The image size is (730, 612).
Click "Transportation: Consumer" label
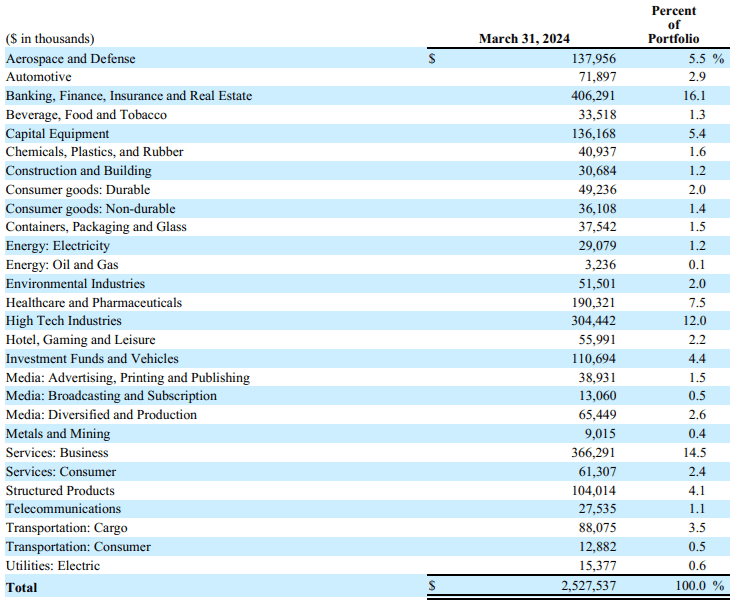(78, 547)
